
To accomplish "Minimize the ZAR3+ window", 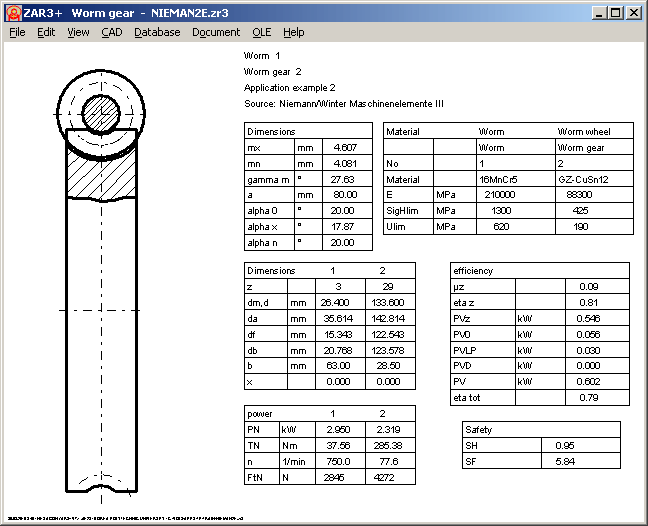I will (600, 13).
